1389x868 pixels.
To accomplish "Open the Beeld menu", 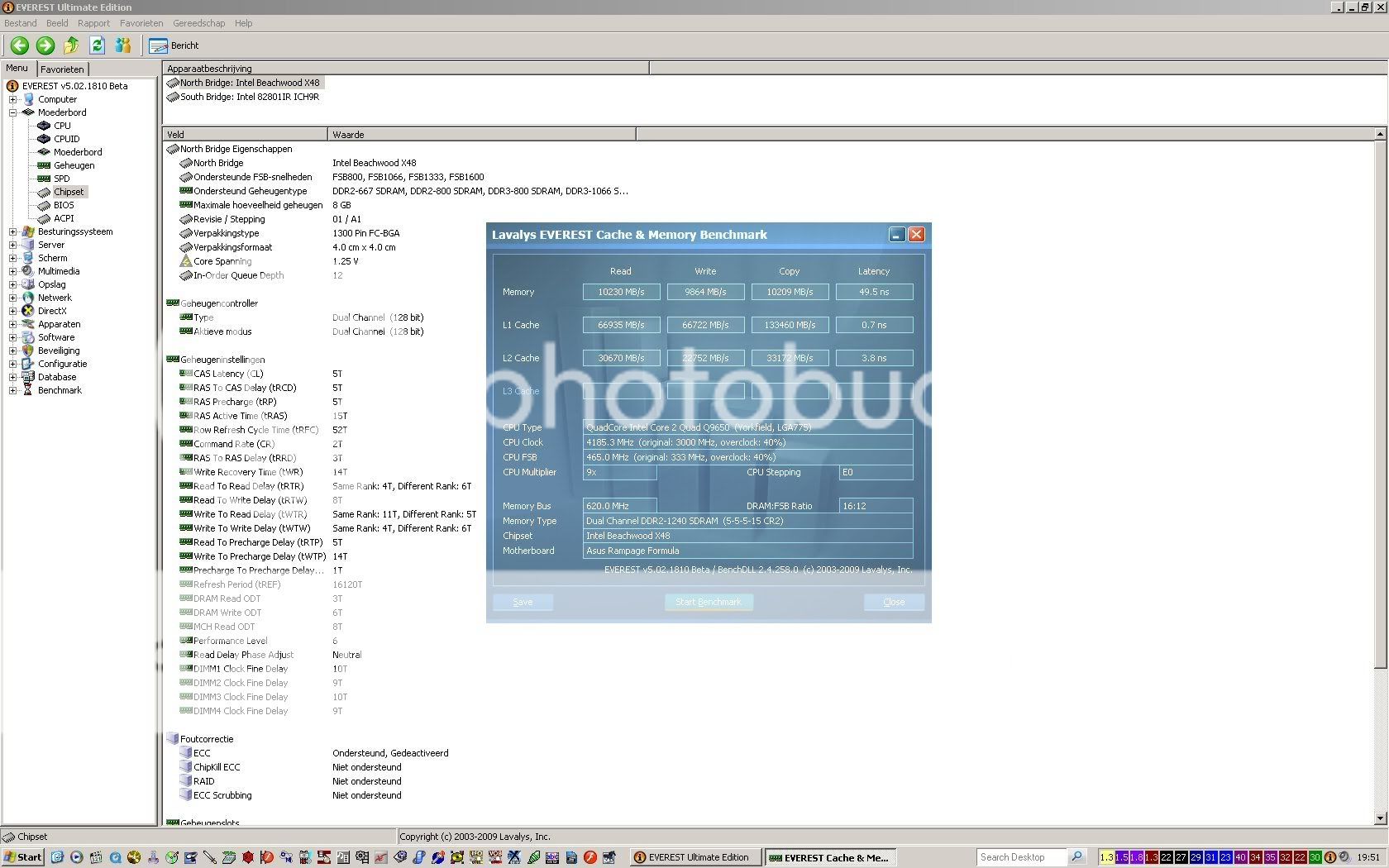I will click(57, 23).
